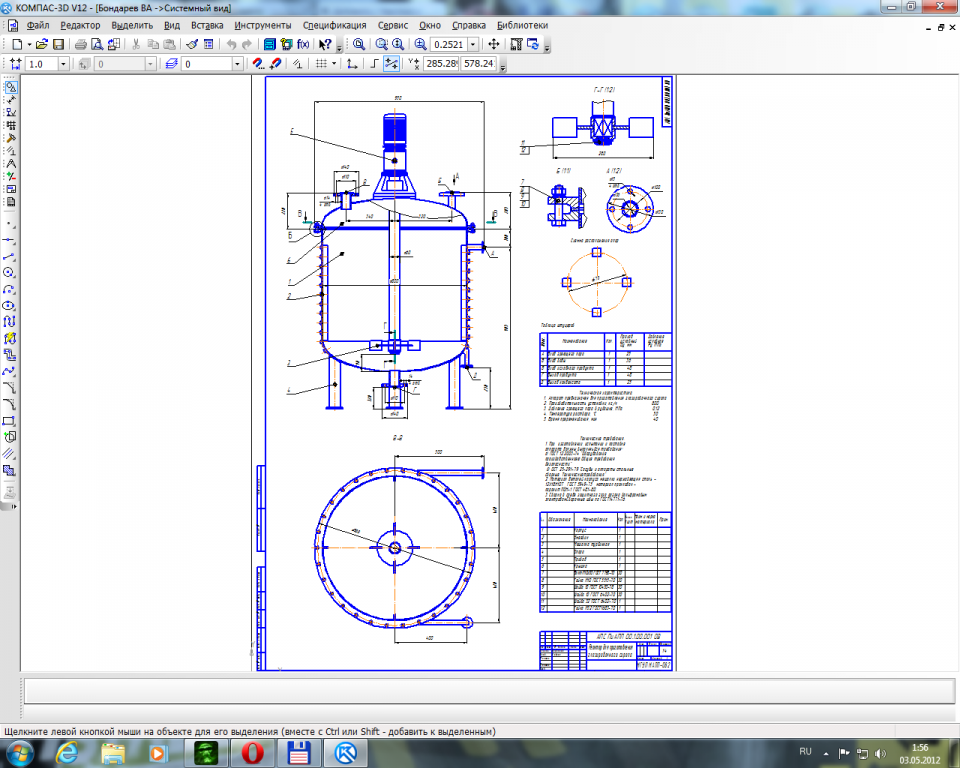Toggle Orthogonal drawing mode

(375, 64)
